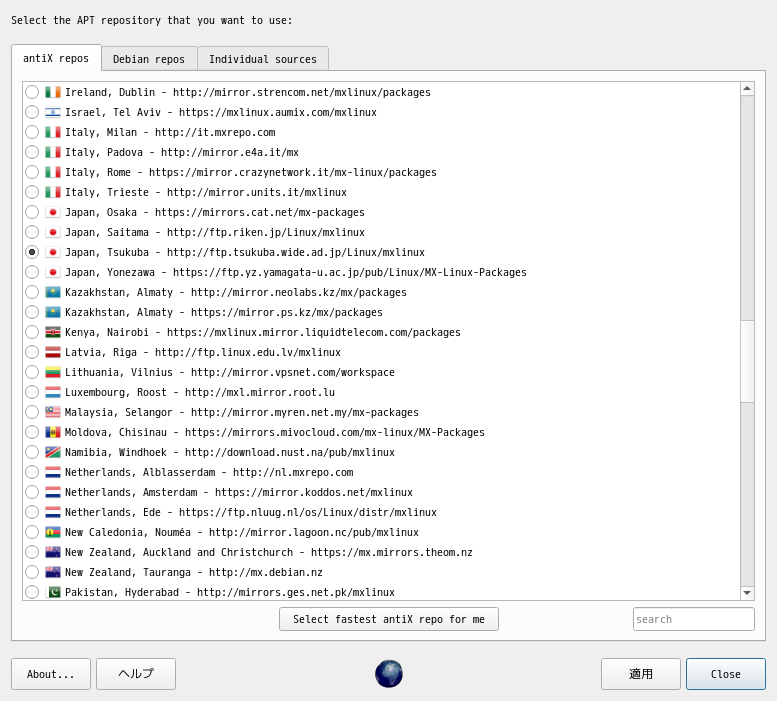Image resolution: width=777 pixels, height=701 pixels.
Task: Click the Italy, Milan it.mxrepo.com entry text
Action: pos(170,132)
